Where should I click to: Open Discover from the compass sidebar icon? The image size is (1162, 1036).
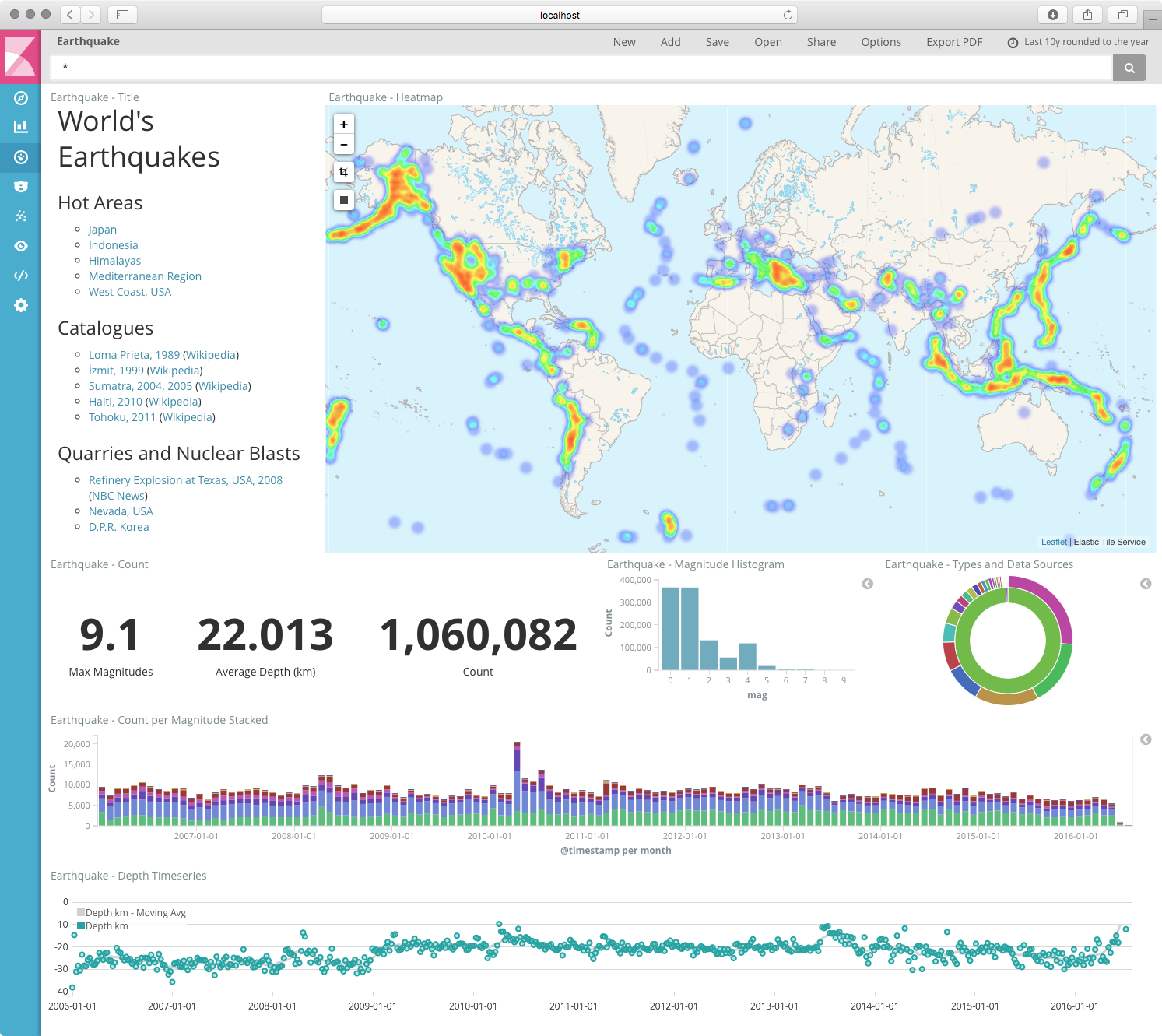(21, 98)
